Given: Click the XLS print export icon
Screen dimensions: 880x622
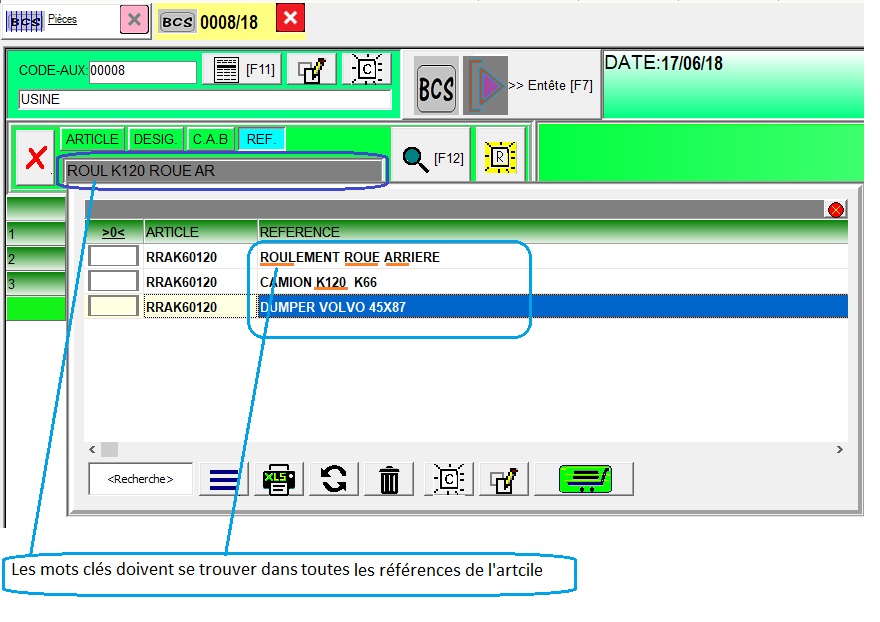Looking at the screenshot, I should (279, 480).
